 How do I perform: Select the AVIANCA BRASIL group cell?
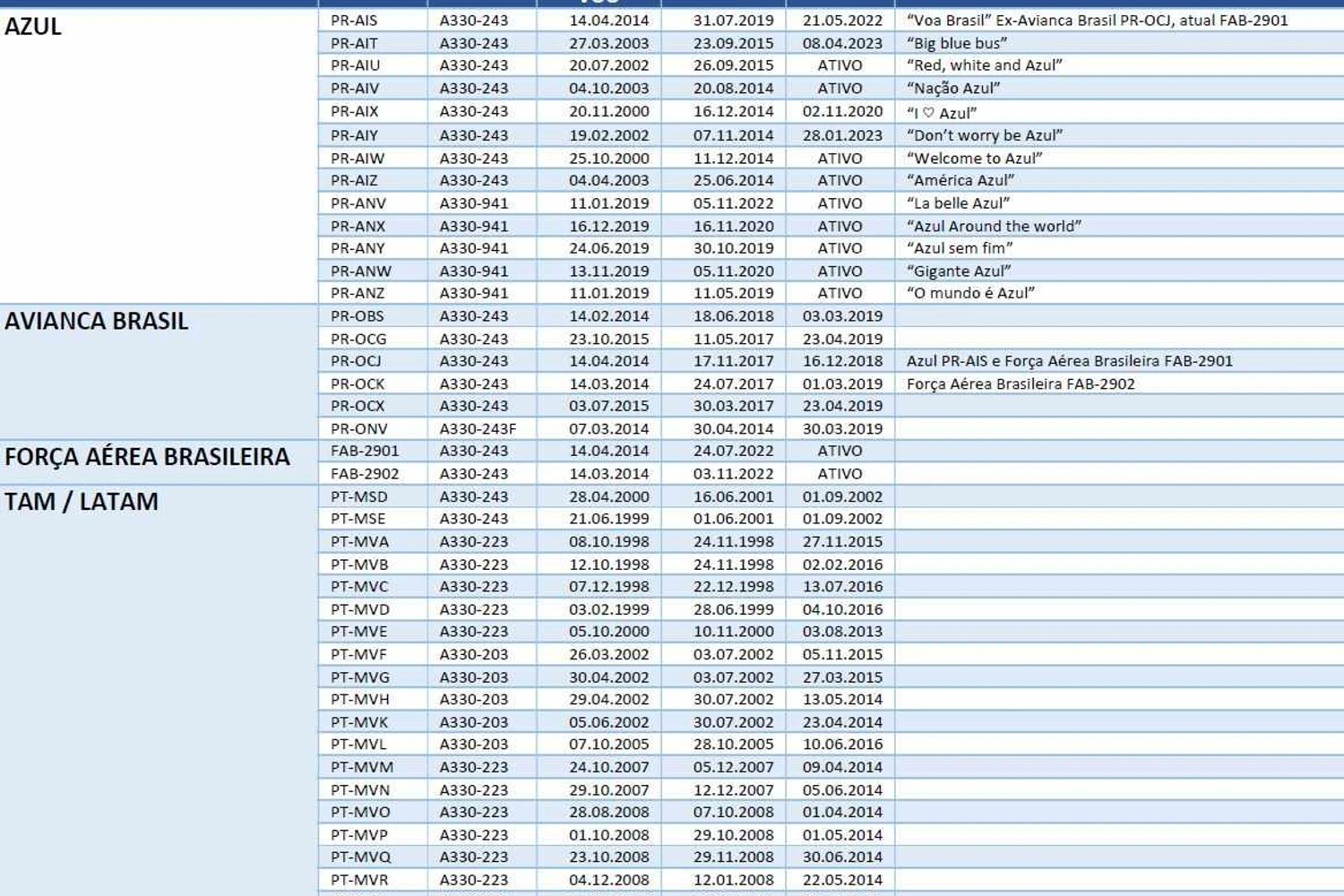(x=159, y=372)
